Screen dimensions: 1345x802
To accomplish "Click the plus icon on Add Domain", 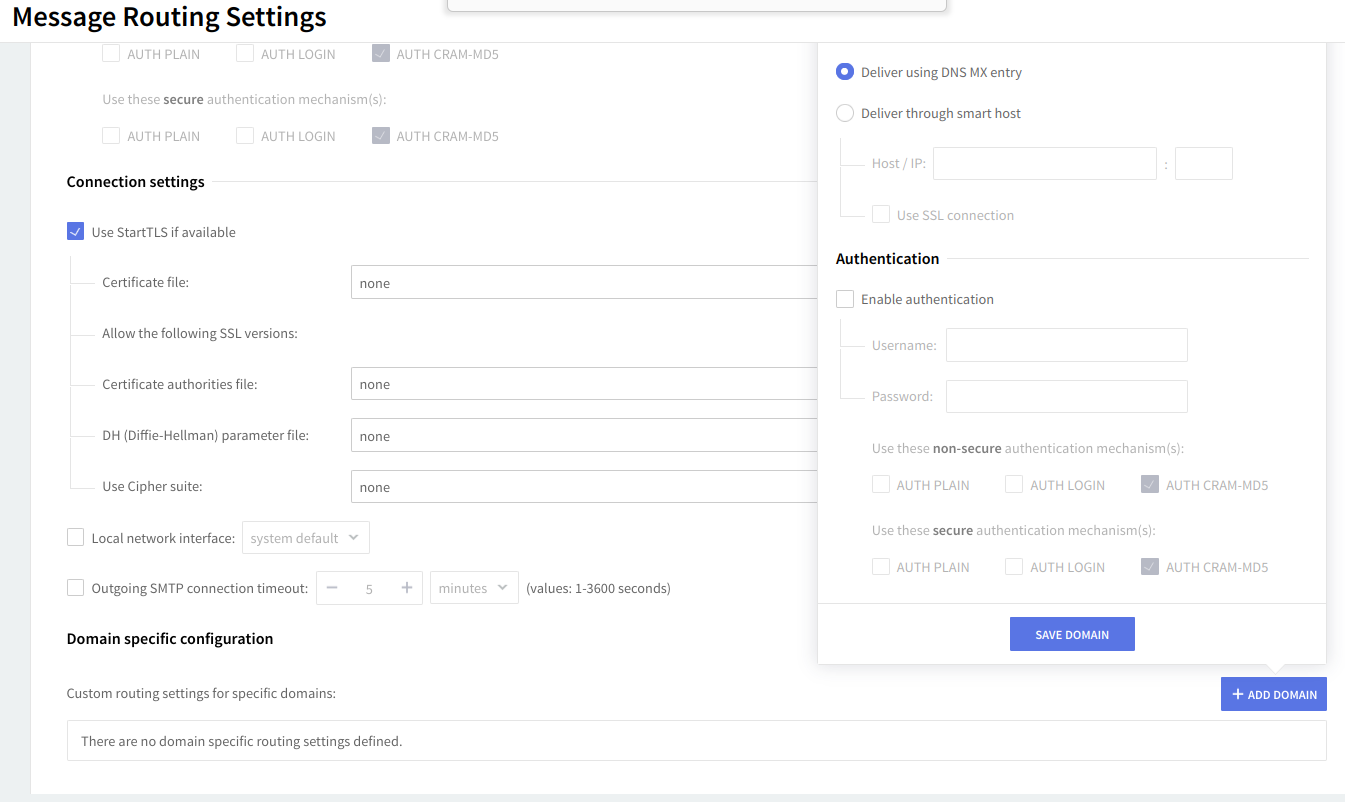I will point(1238,694).
